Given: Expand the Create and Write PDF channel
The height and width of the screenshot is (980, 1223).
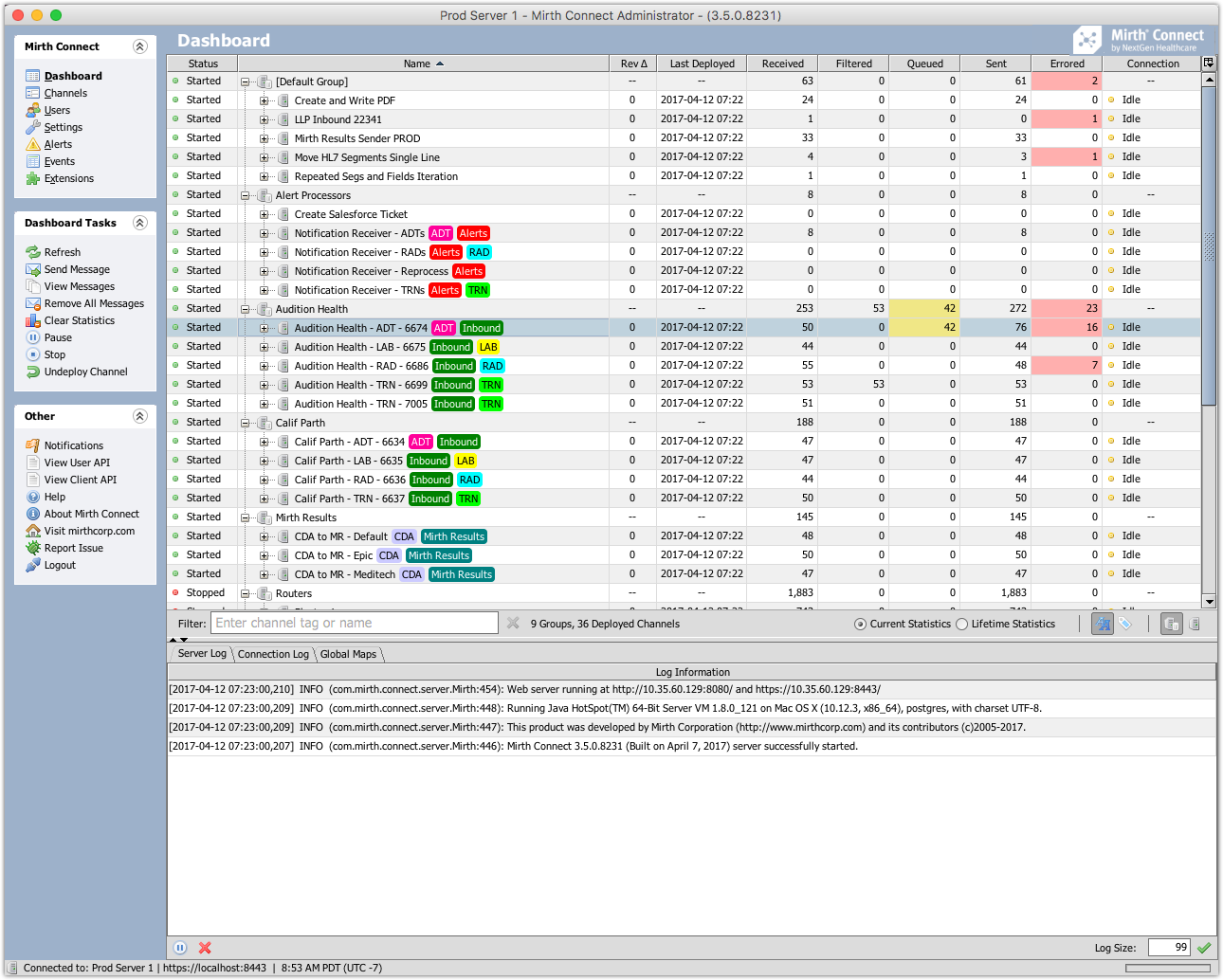Looking at the screenshot, I should 265,100.
